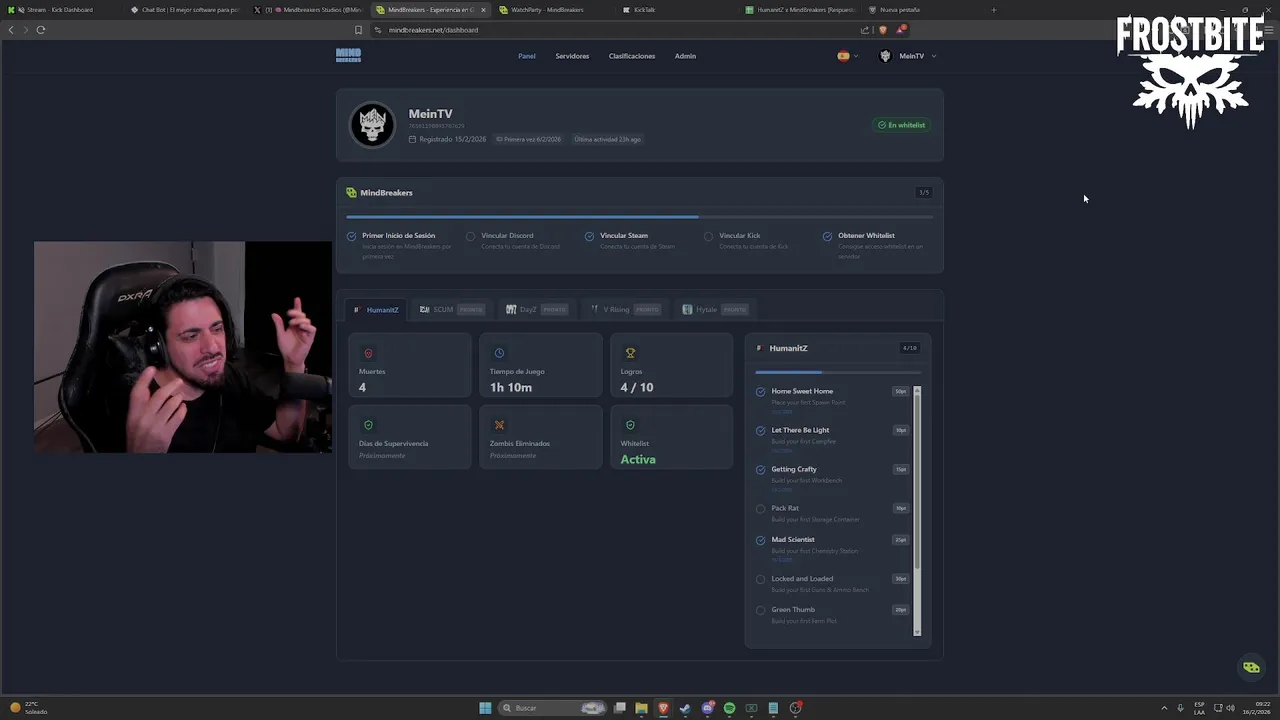
Task: Open a new browser tab plus button
Action: tap(993, 10)
